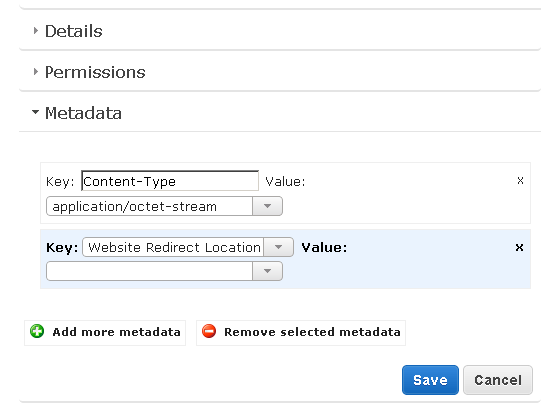Click the Metadata section heading text
Viewport: 543px width, 403px height.
click(83, 113)
